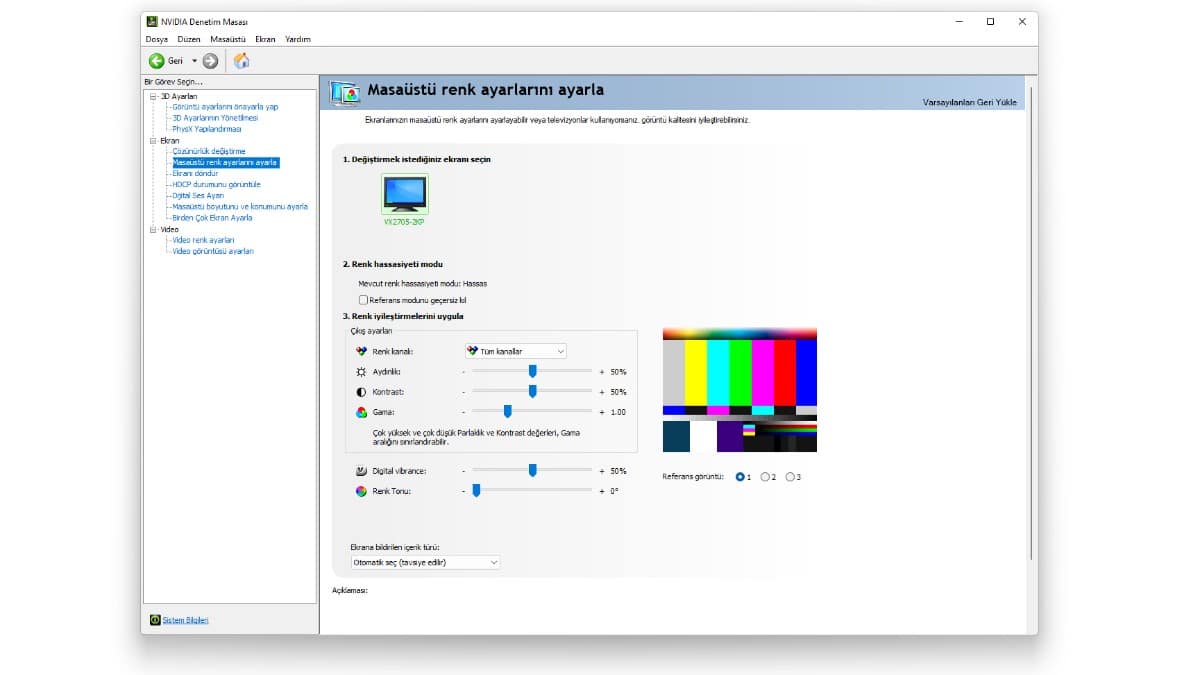The image size is (1200, 675).
Task: Click the Renk Tonu hue icon
Action: pyautogui.click(x=361, y=490)
